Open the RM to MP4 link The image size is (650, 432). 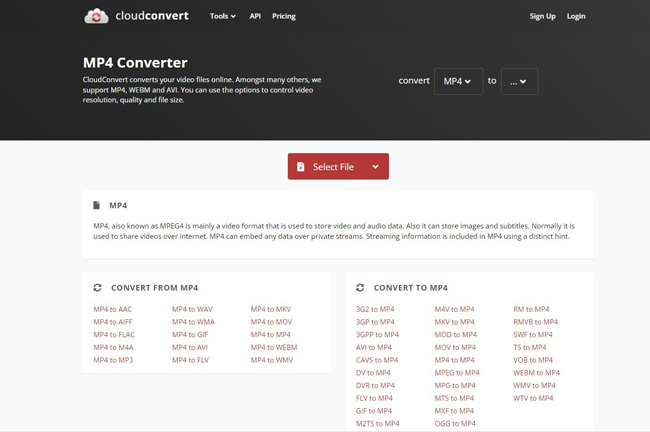point(531,309)
